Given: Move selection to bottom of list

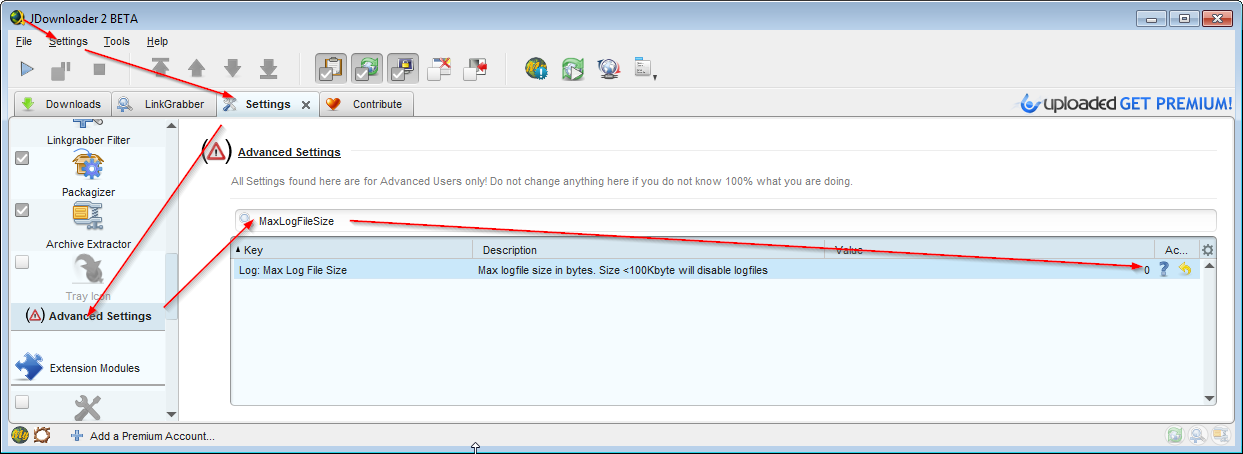Looking at the screenshot, I should pos(269,68).
